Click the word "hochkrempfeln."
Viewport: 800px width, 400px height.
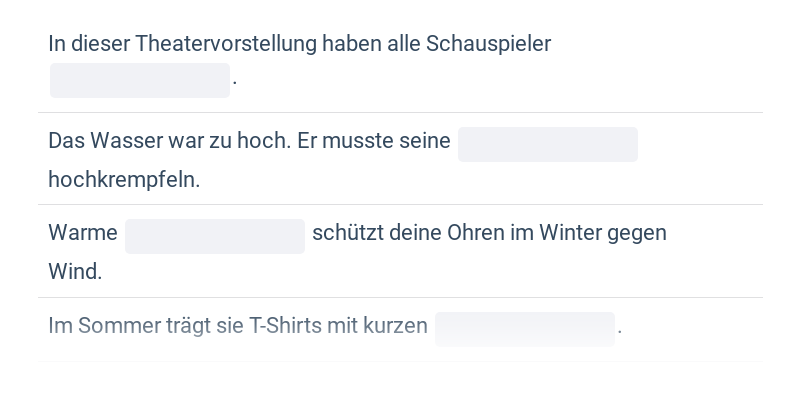pyautogui.click(x=124, y=180)
